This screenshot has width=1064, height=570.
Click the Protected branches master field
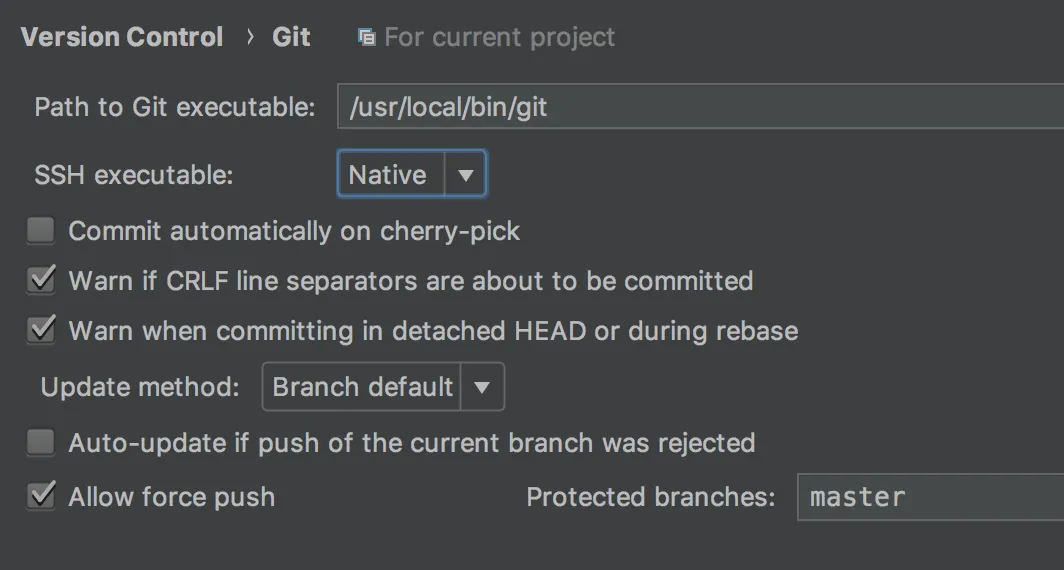[930, 497]
